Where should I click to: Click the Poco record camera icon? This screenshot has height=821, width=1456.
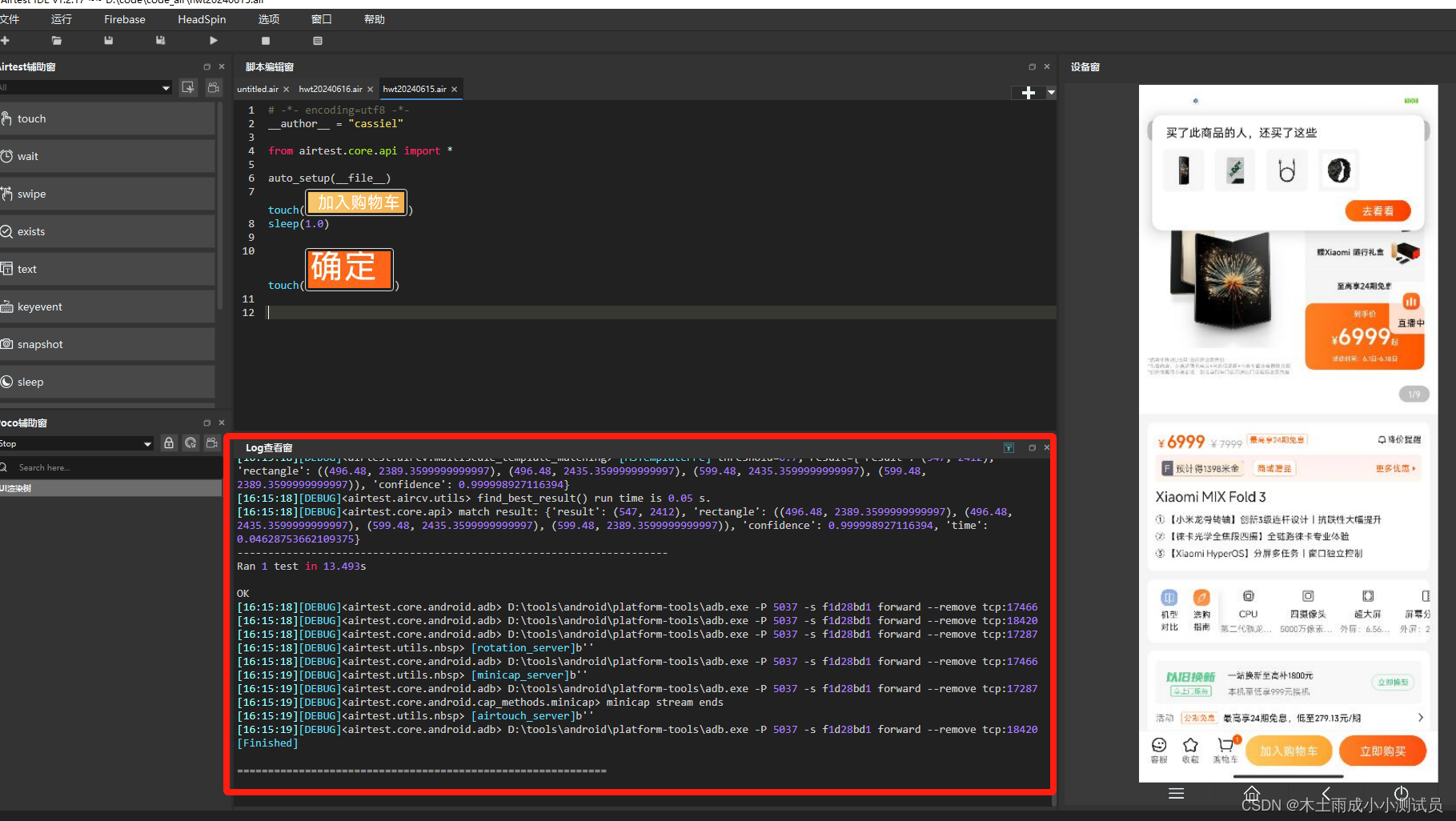[x=212, y=443]
